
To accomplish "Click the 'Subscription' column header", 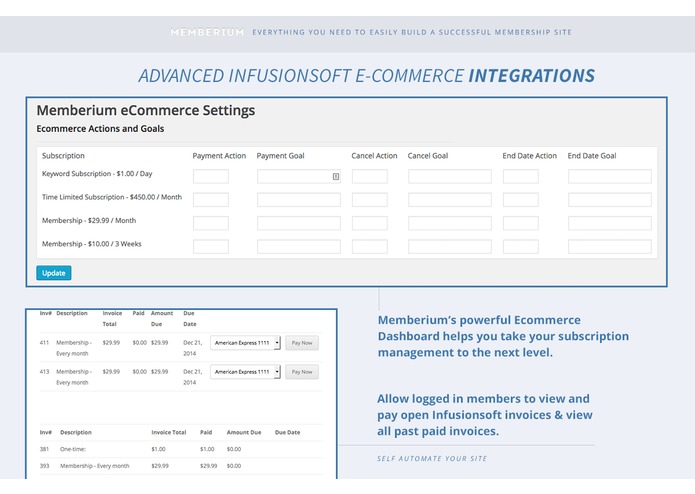I will click(x=63, y=156).
